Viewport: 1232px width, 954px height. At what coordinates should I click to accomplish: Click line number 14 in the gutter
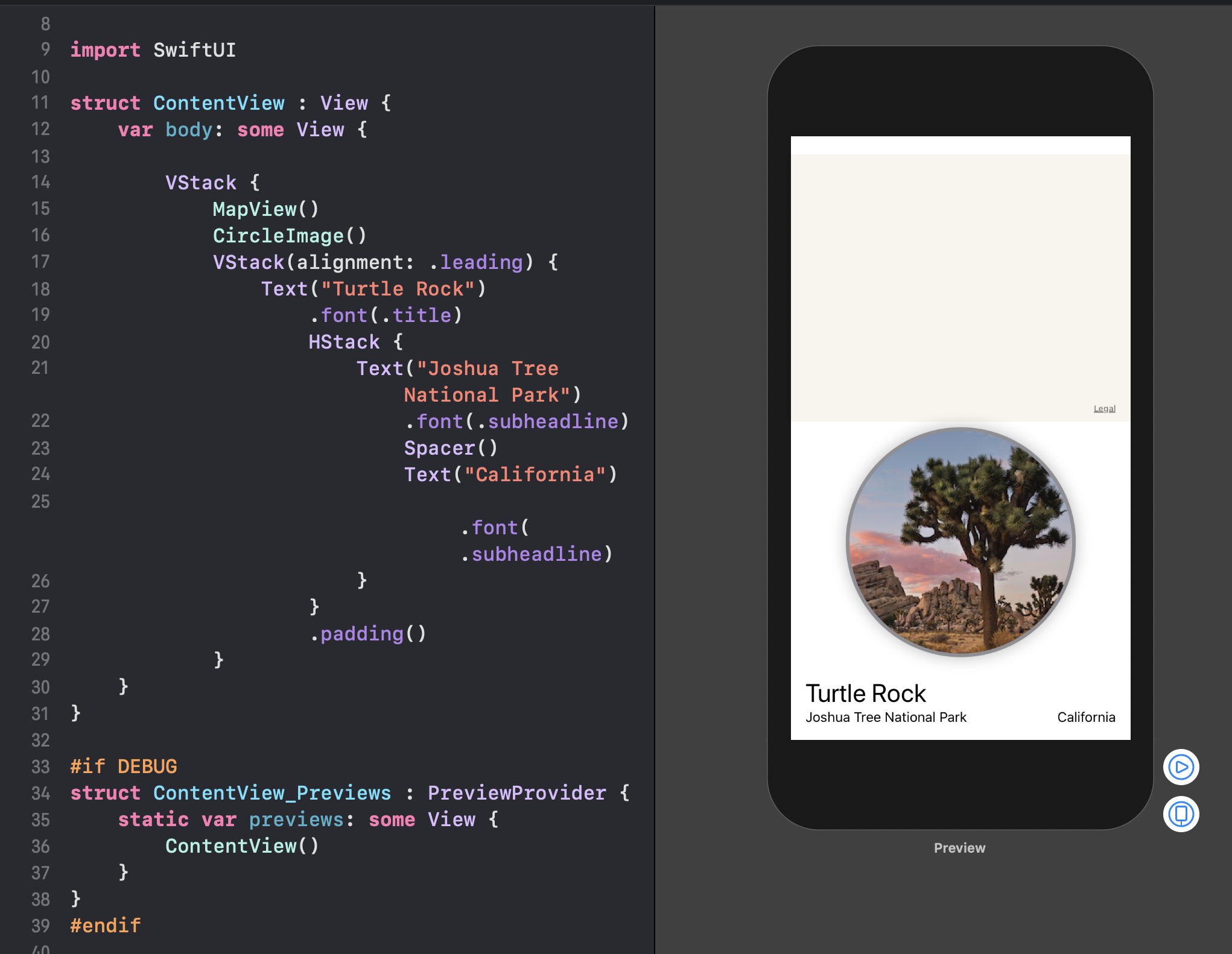pos(40,182)
